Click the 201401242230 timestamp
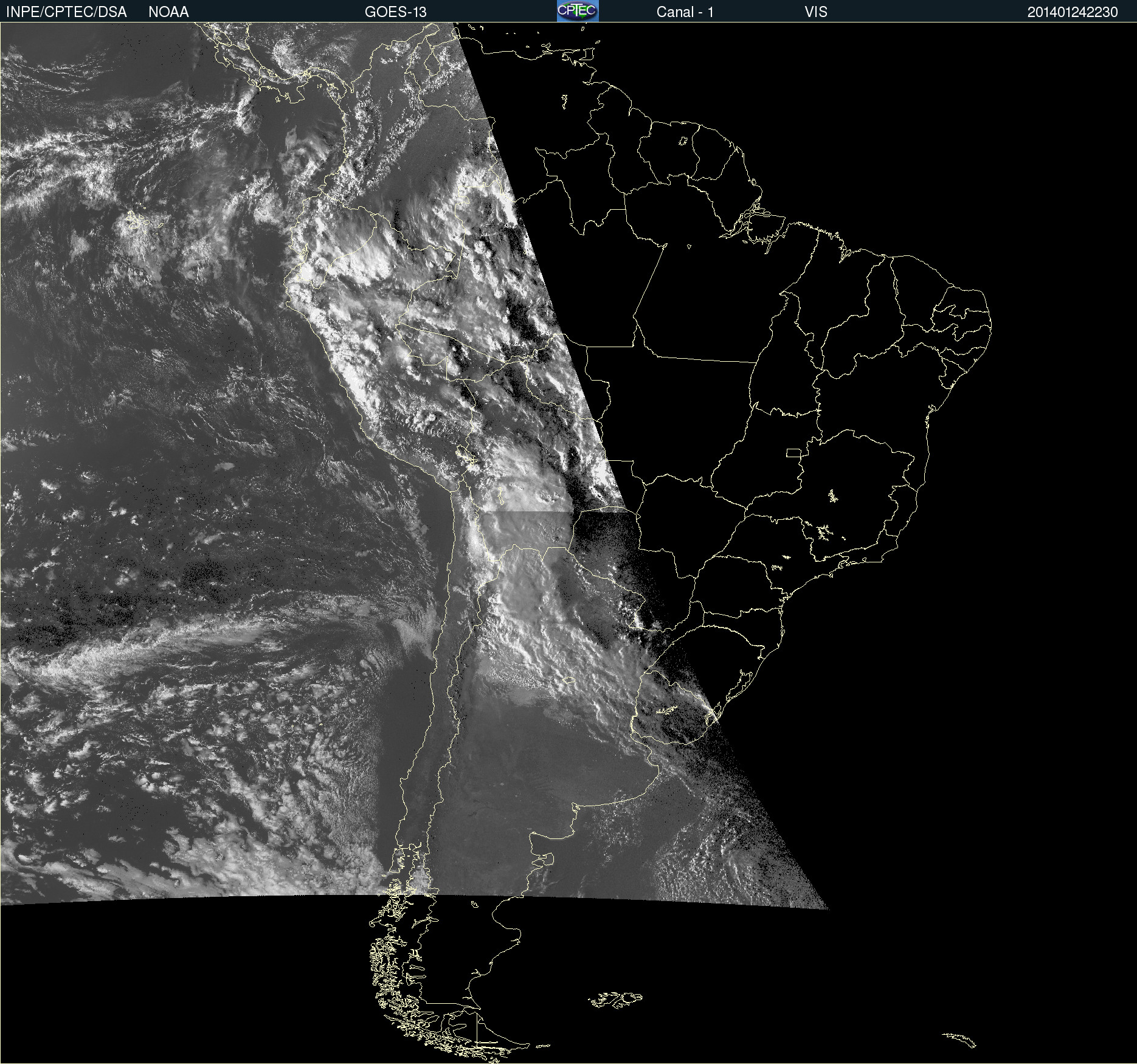The height and width of the screenshot is (1064, 1137). (x=1073, y=12)
